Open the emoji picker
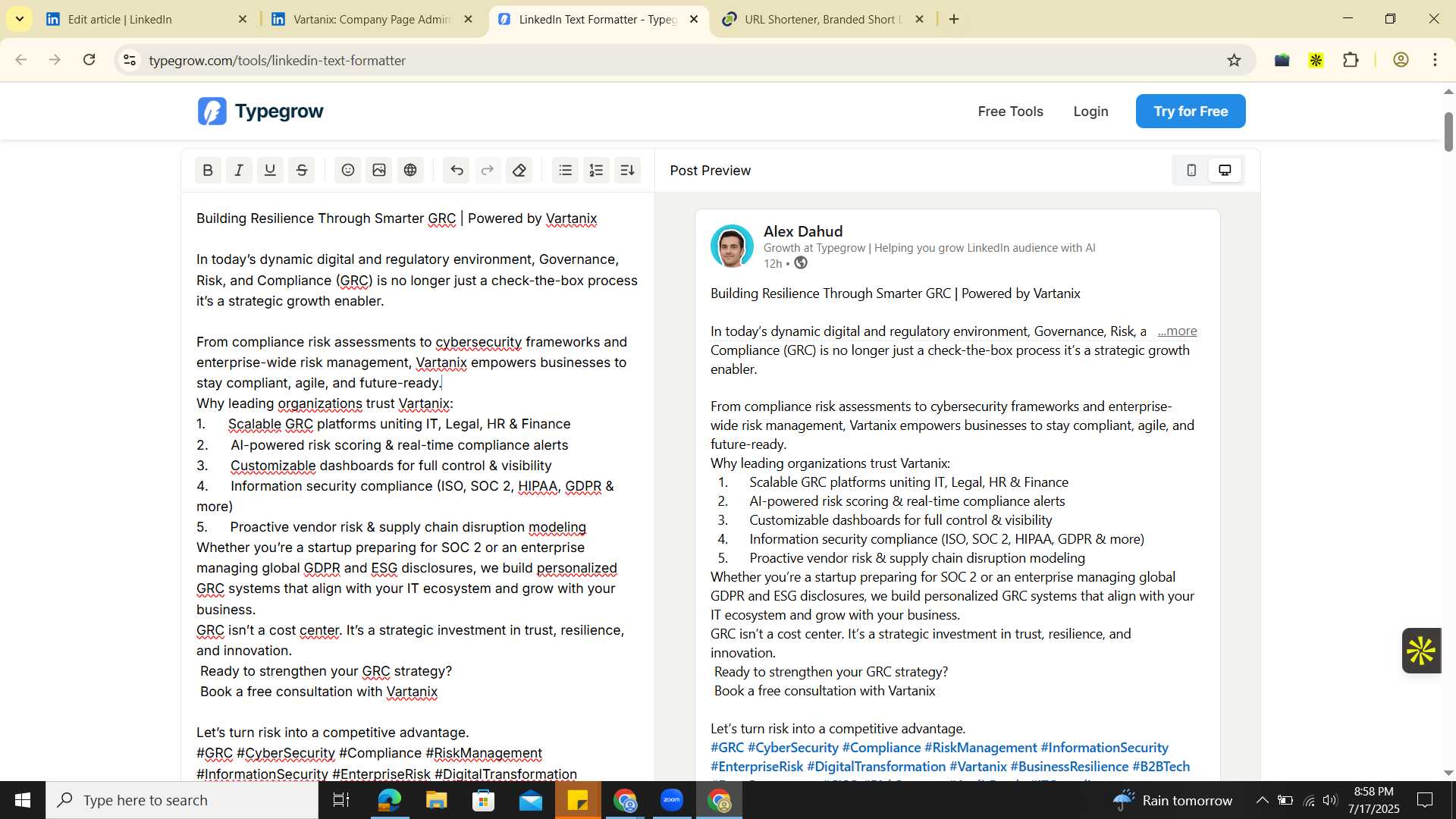Image resolution: width=1456 pixels, height=819 pixels. [x=348, y=171]
